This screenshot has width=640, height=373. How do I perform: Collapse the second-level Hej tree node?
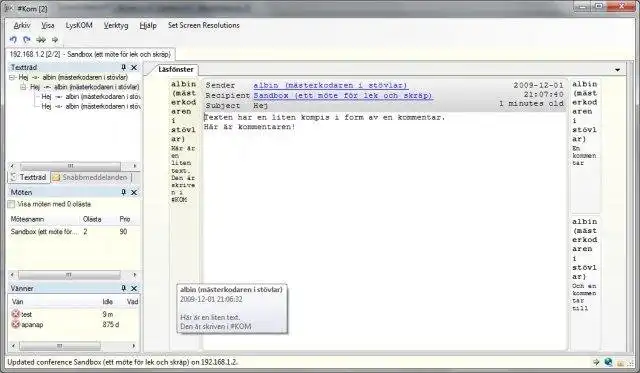(23, 87)
